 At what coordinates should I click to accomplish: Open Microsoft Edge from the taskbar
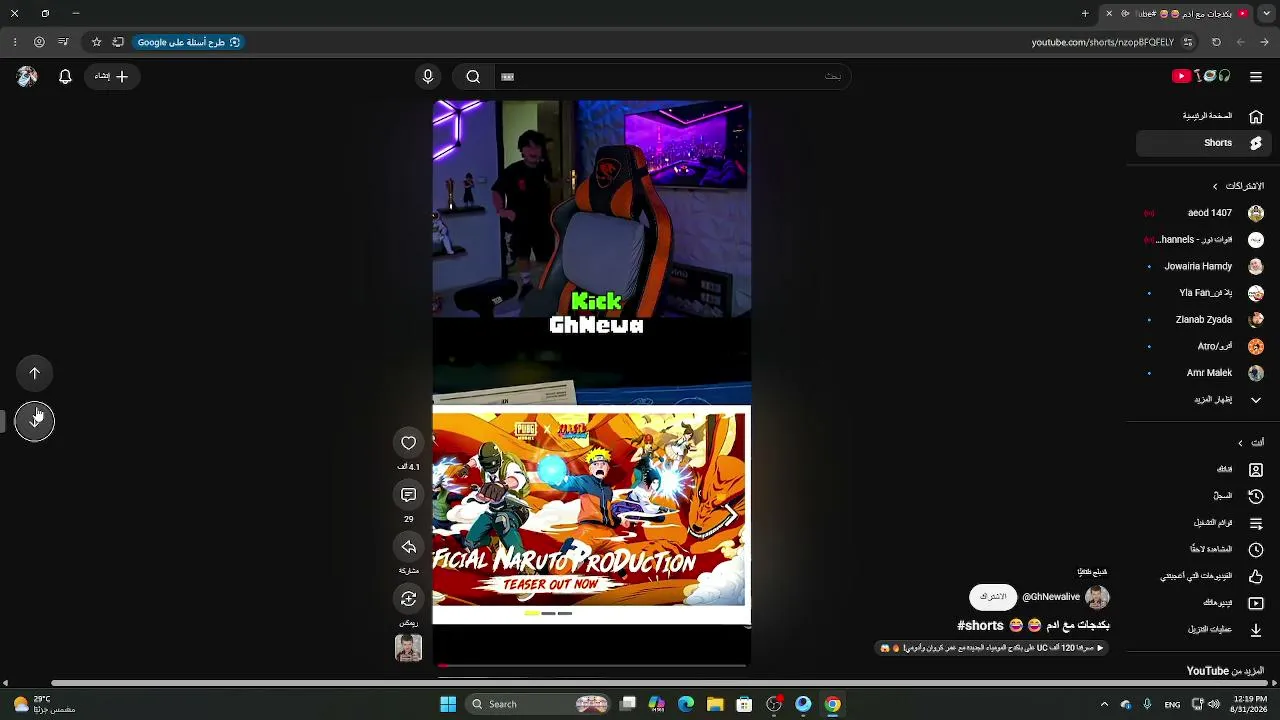click(686, 704)
